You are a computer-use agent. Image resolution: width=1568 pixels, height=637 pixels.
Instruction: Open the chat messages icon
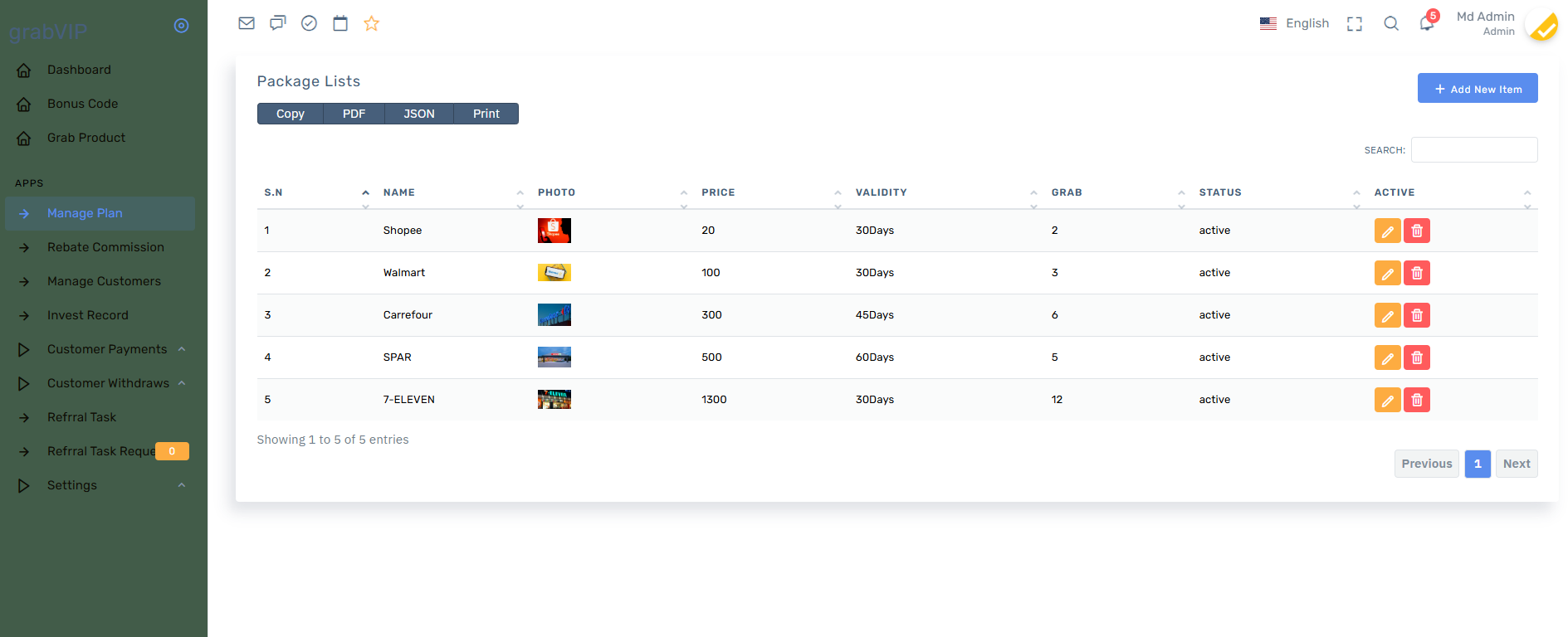click(278, 23)
